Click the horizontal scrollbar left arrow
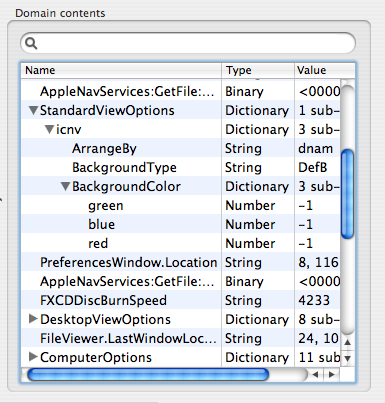The height and width of the screenshot is (403, 385). click(315, 375)
